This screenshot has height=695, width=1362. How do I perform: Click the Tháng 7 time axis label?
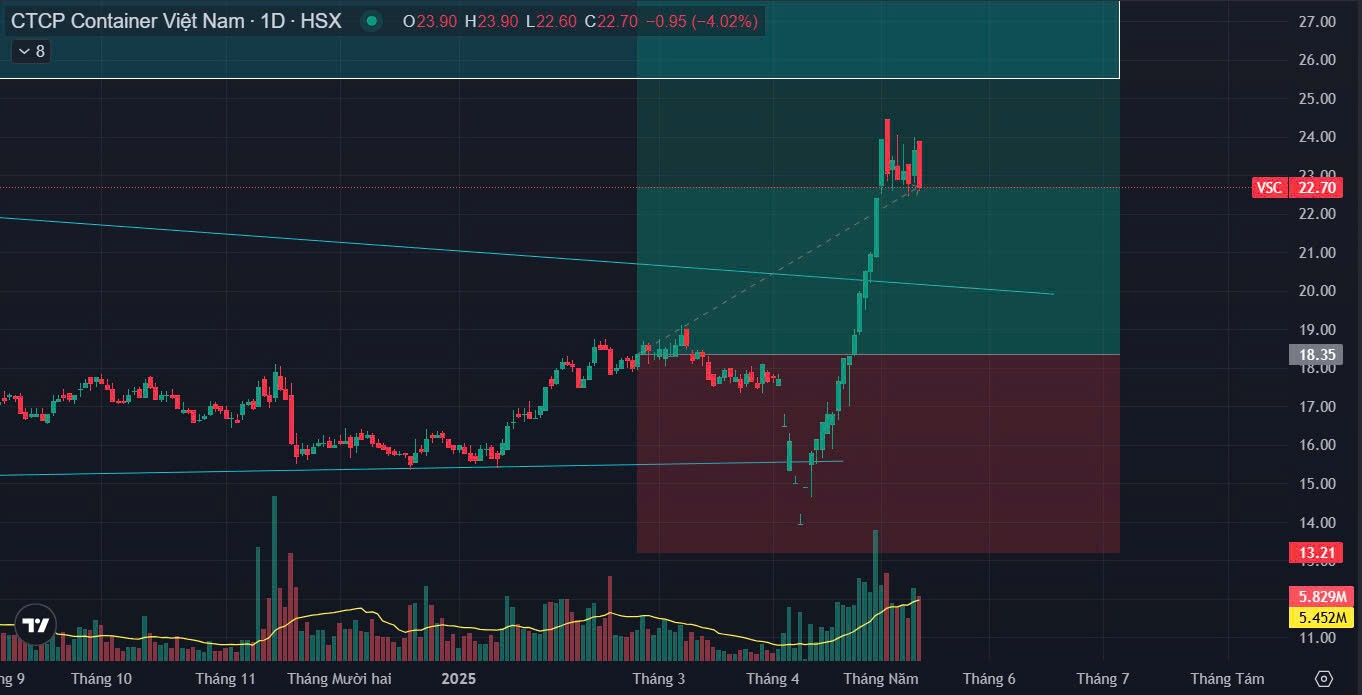[1103, 679]
